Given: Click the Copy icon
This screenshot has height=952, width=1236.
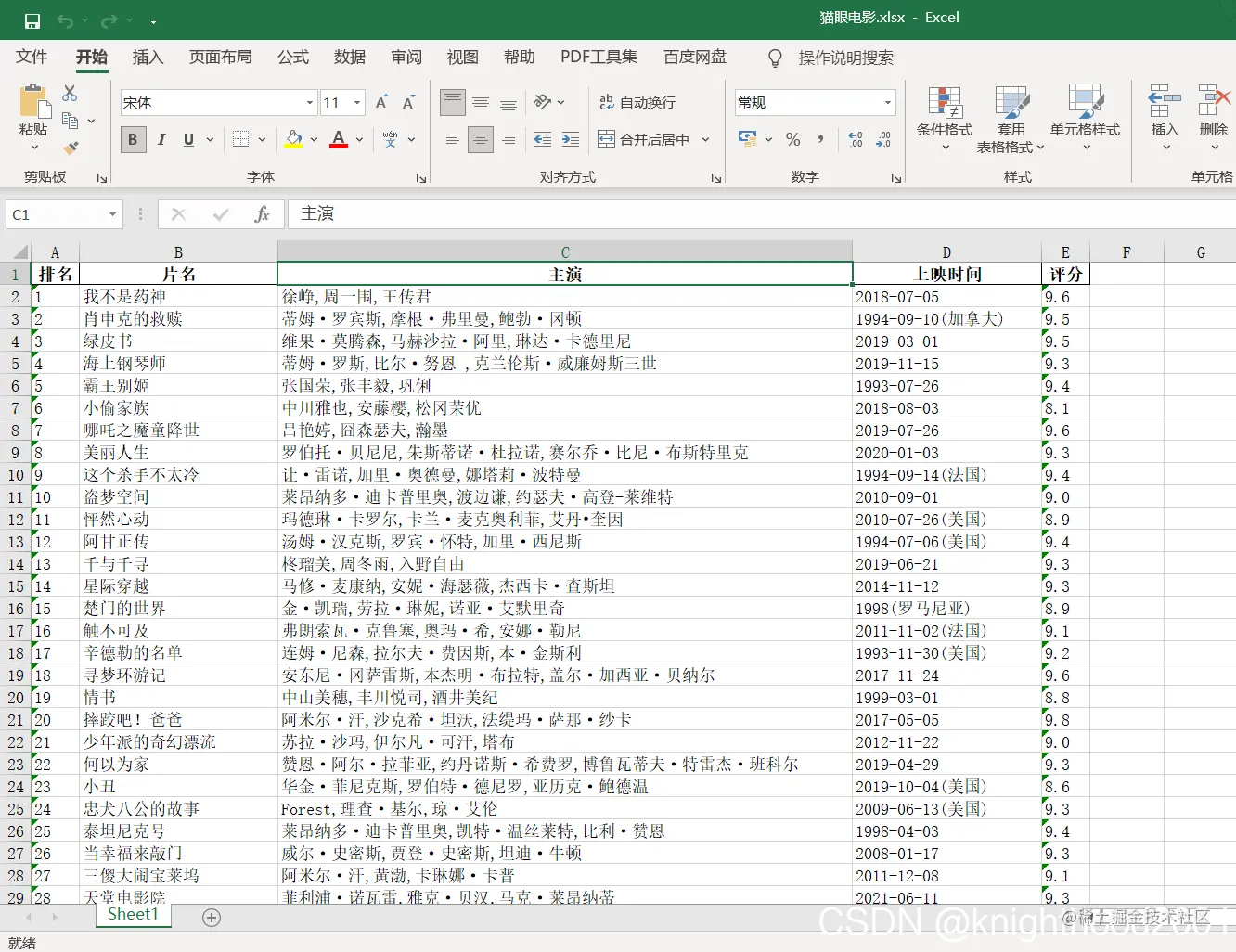Looking at the screenshot, I should click(70, 121).
